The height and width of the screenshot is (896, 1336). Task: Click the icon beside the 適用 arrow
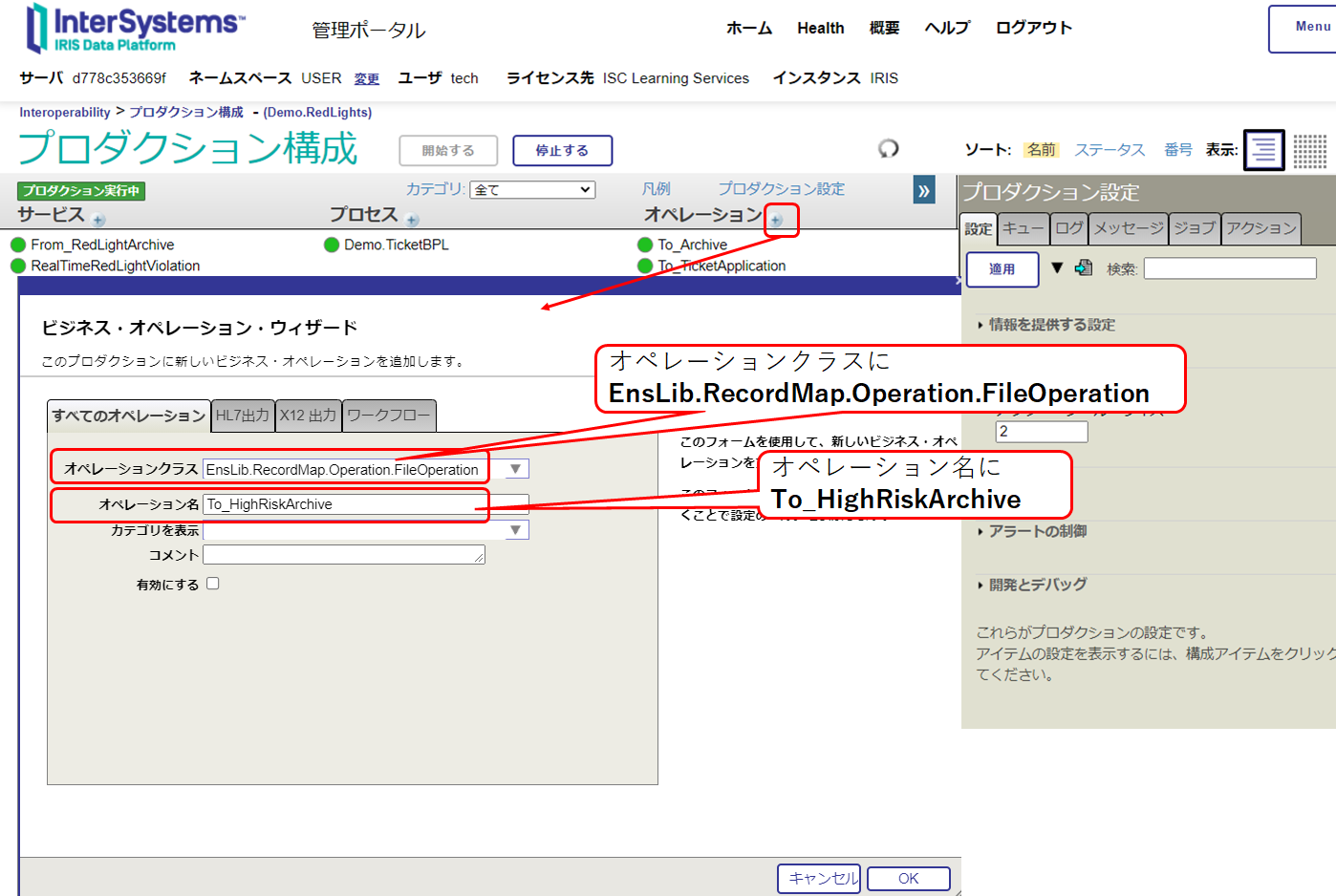[x=1084, y=267]
